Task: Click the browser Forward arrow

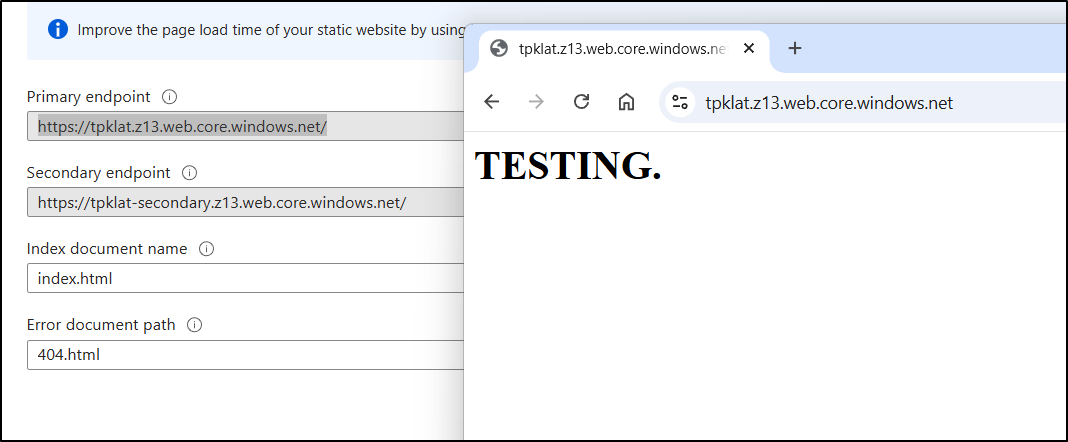Action: click(x=536, y=102)
